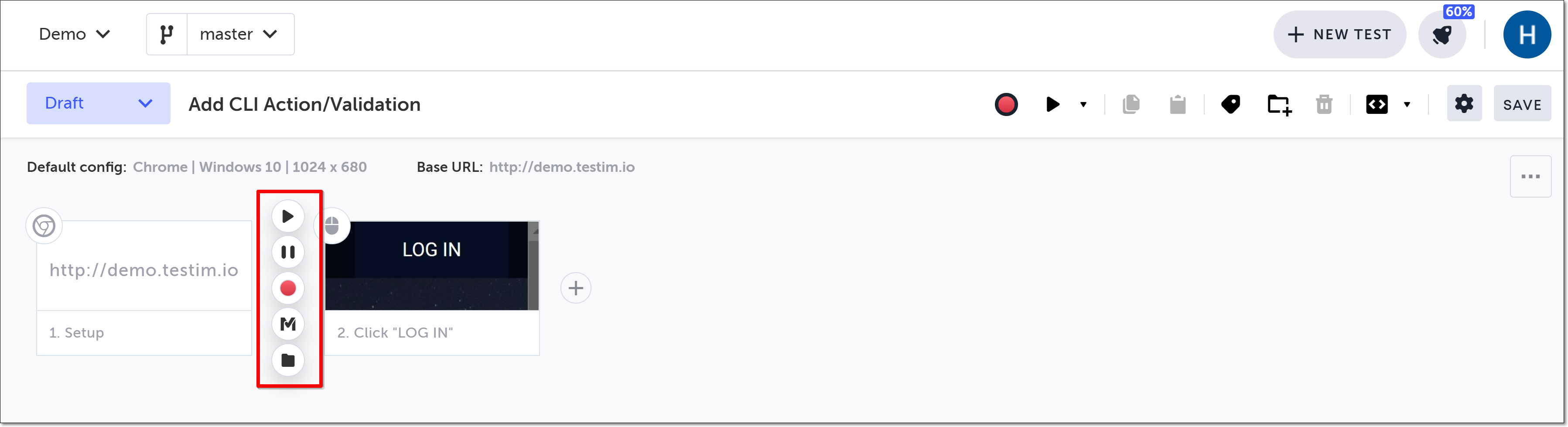
Task: Click the round plus button after step 2
Action: [x=576, y=288]
